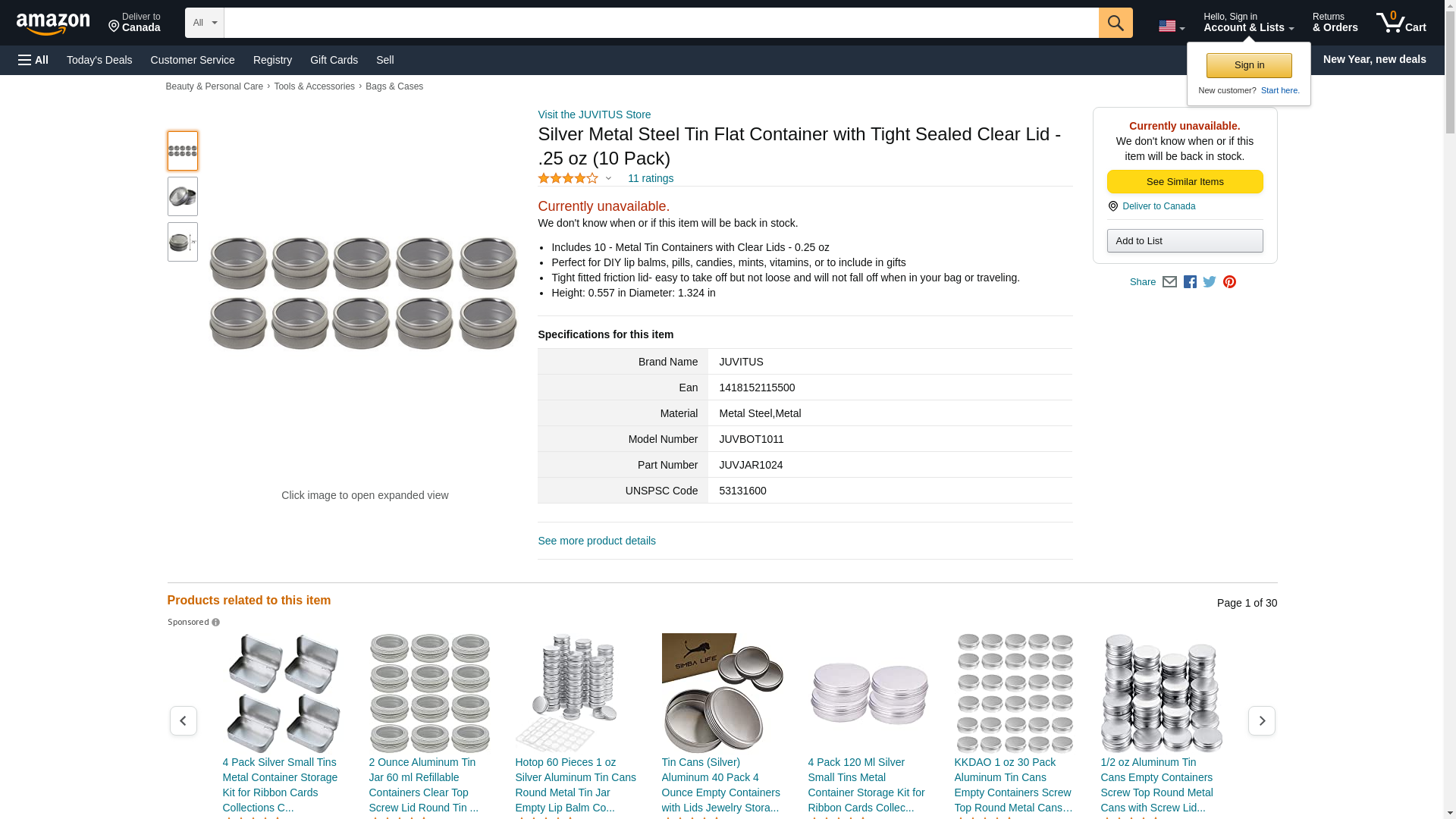The height and width of the screenshot is (819, 1456).
Task: Open the Amazon logo homepage
Action: tap(53, 24)
